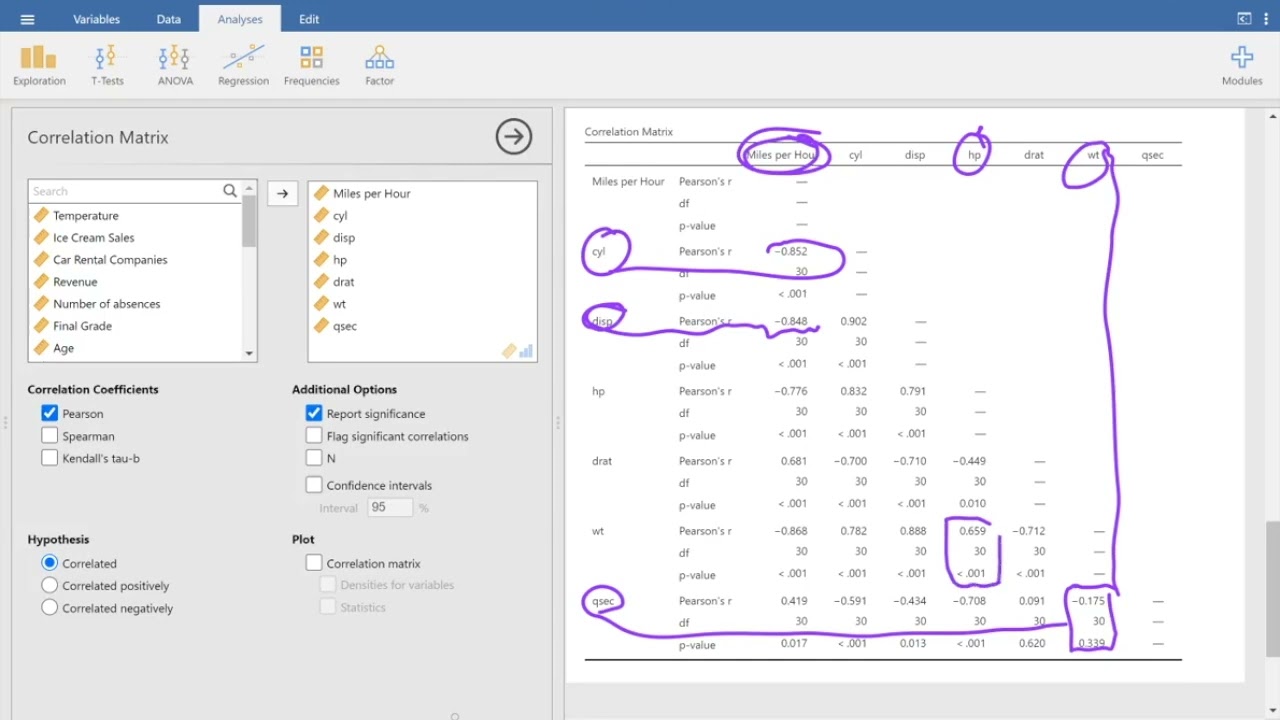Viewport: 1280px width, 720px height.
Task: Click the faded ordinal bar-chart icon below the selected variables
Action: (526, 351)
